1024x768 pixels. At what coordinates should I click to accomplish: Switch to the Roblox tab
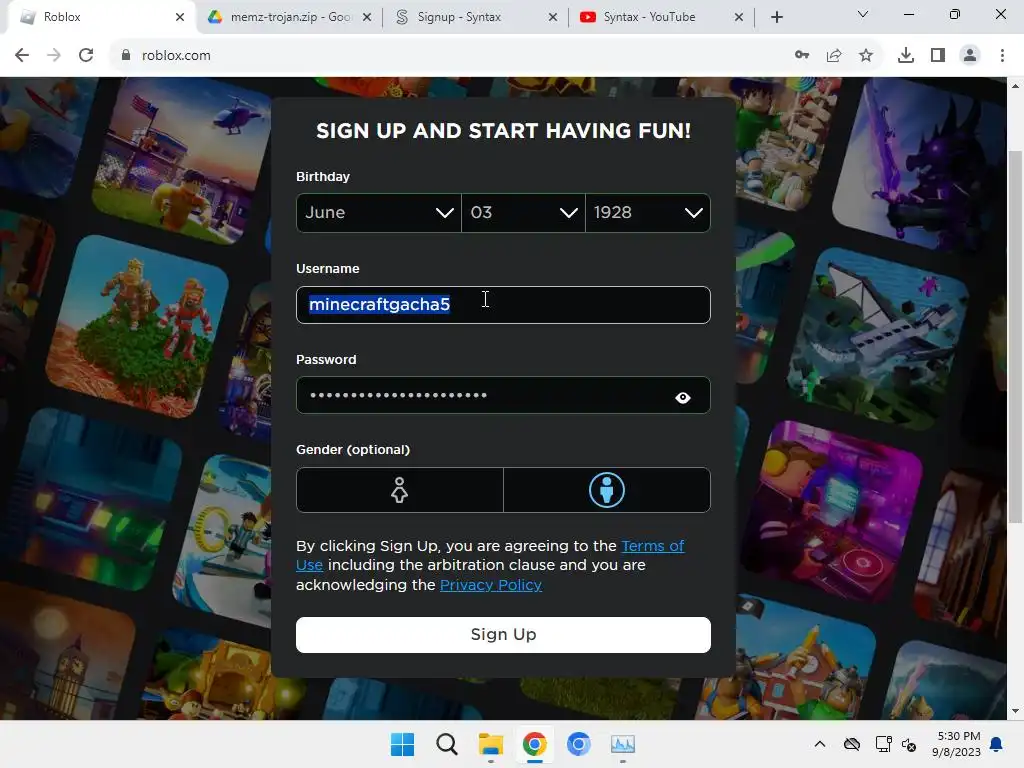click(x=98, y=17)
